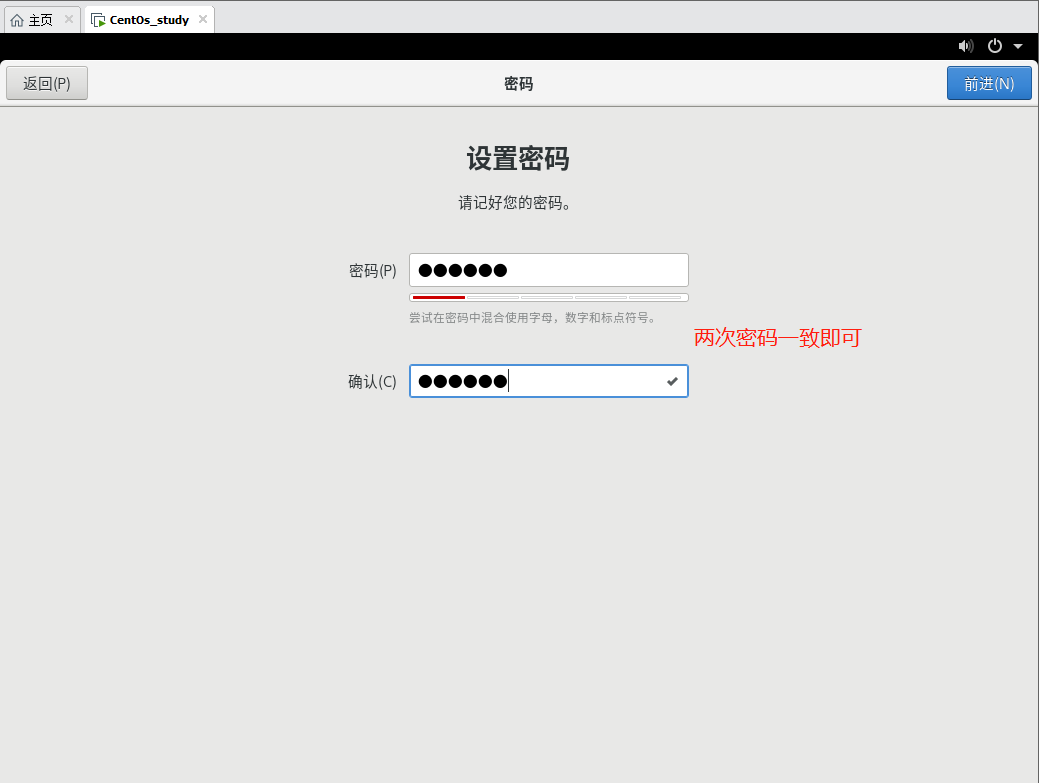Close the 主页 tab with its X
This screenshot has height=783, width=1039.
coord(68,19)
